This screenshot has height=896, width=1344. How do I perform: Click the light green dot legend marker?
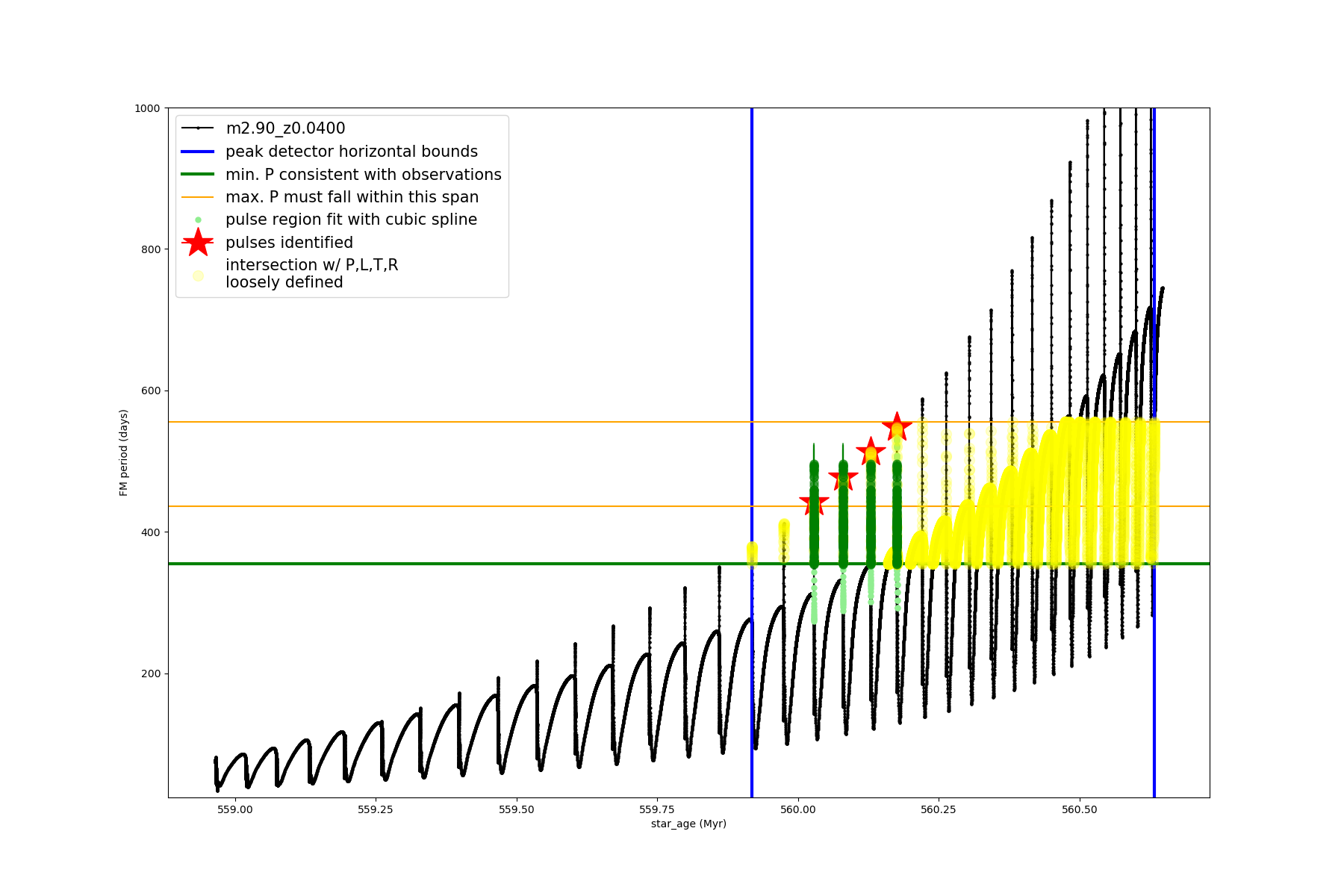tap(198, 220)
